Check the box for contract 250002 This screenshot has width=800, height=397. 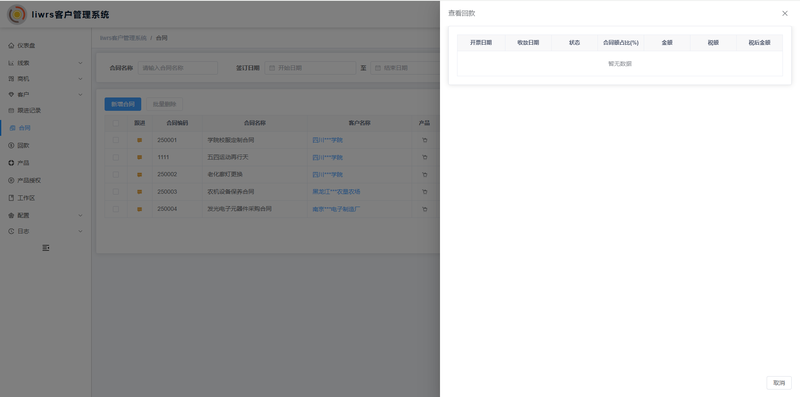[x=116, y=175]
